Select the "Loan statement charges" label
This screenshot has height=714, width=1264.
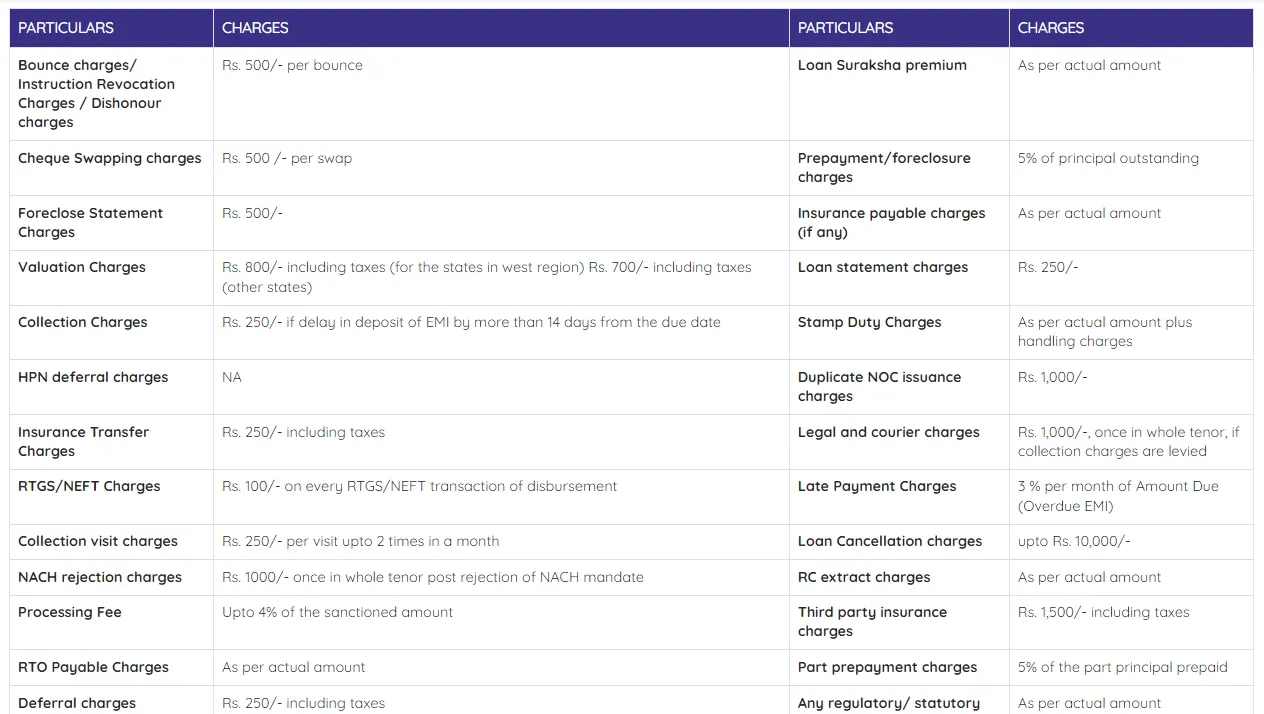[x=883, y=267]
